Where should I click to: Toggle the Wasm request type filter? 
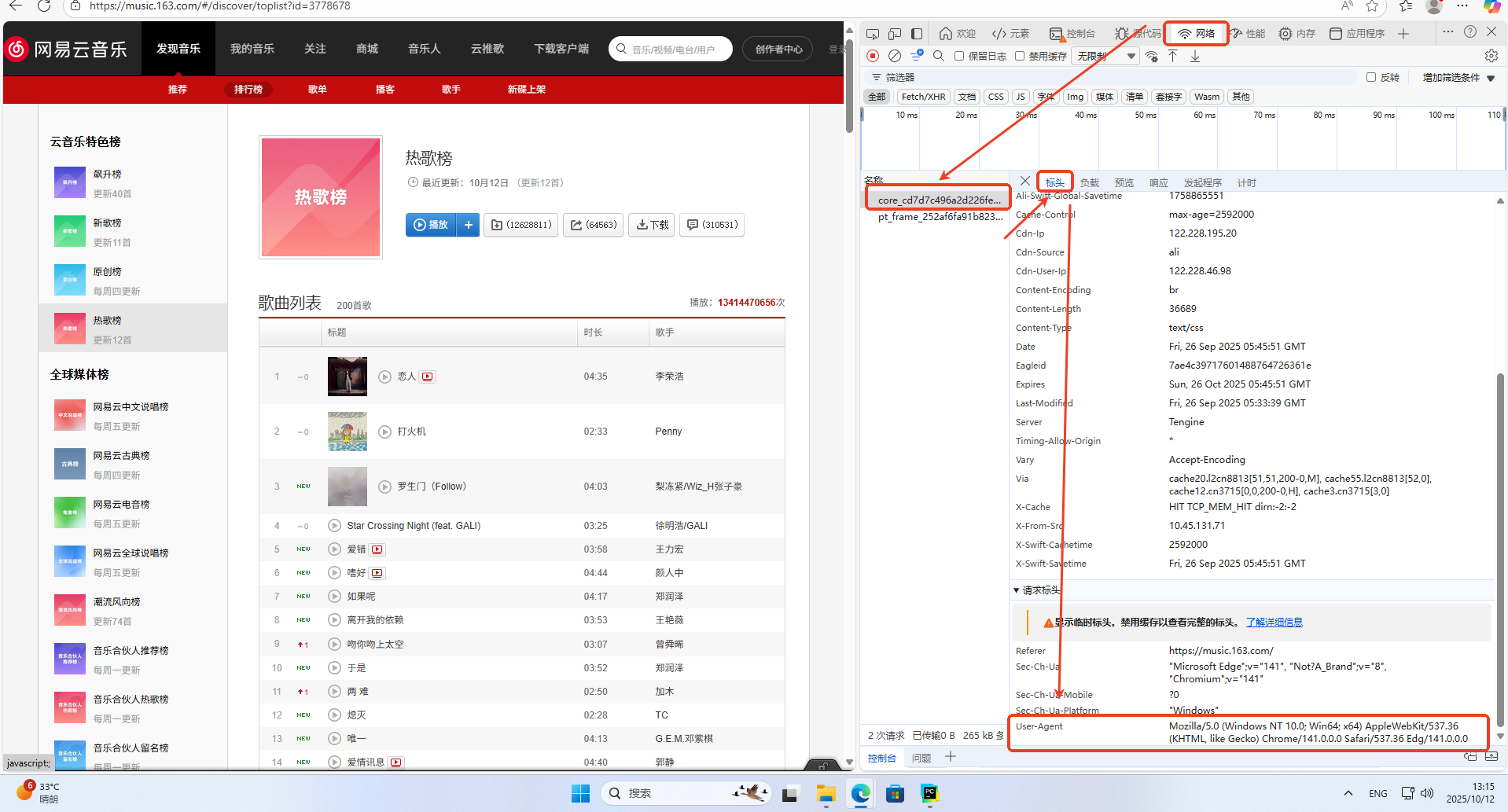[x=1207, y=97]
